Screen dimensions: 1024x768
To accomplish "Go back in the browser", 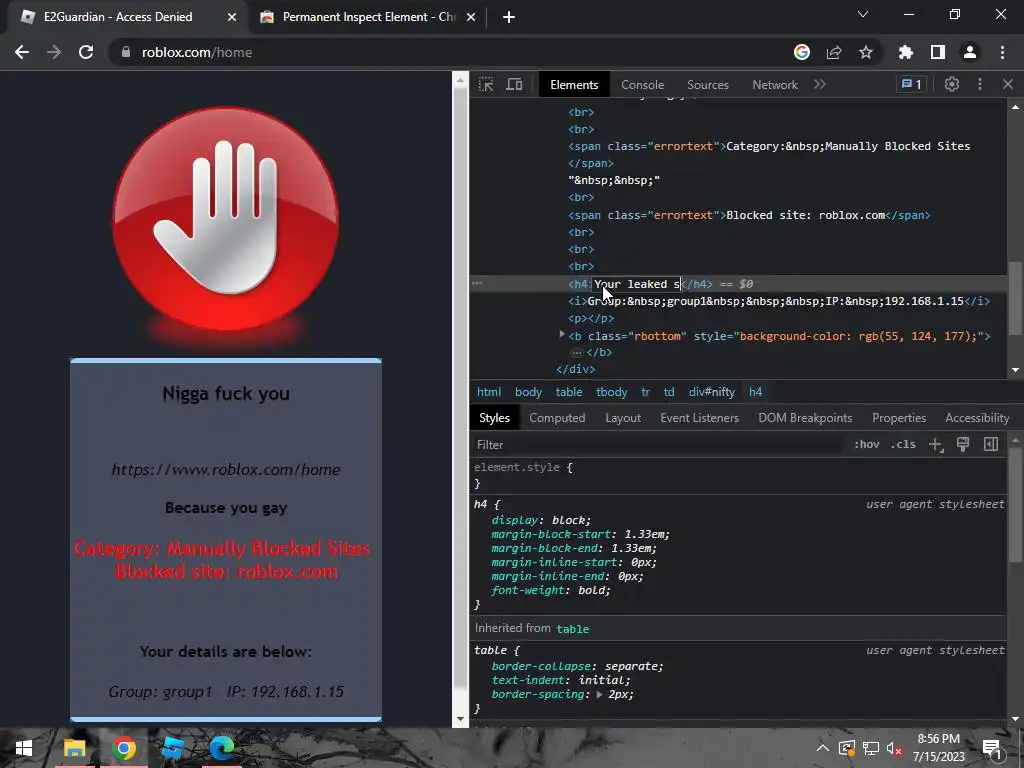I will click(22, 52).
